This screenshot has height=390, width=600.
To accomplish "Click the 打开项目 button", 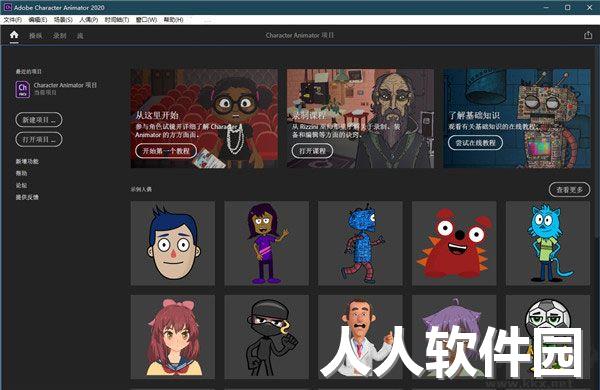I will click(x=39, y=139).
